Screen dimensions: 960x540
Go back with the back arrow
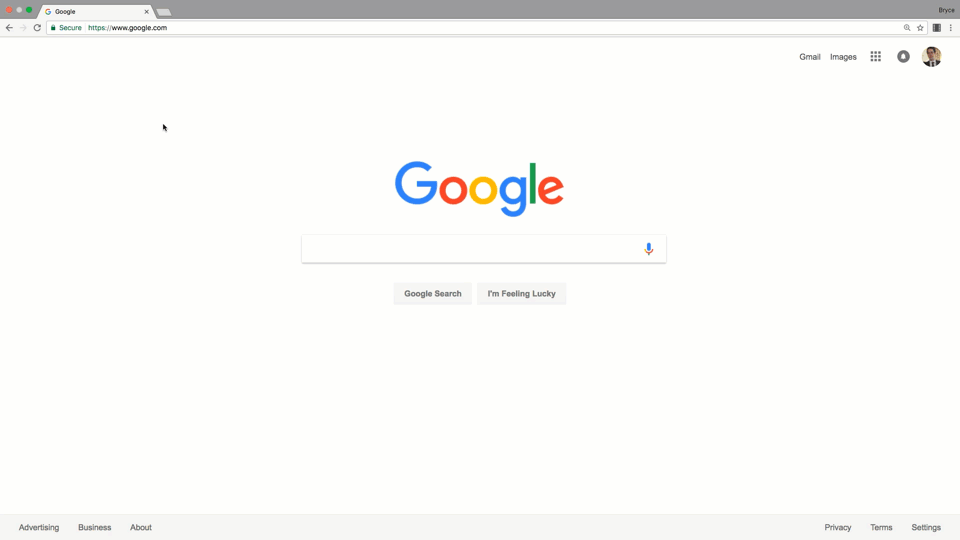(9, 28)
